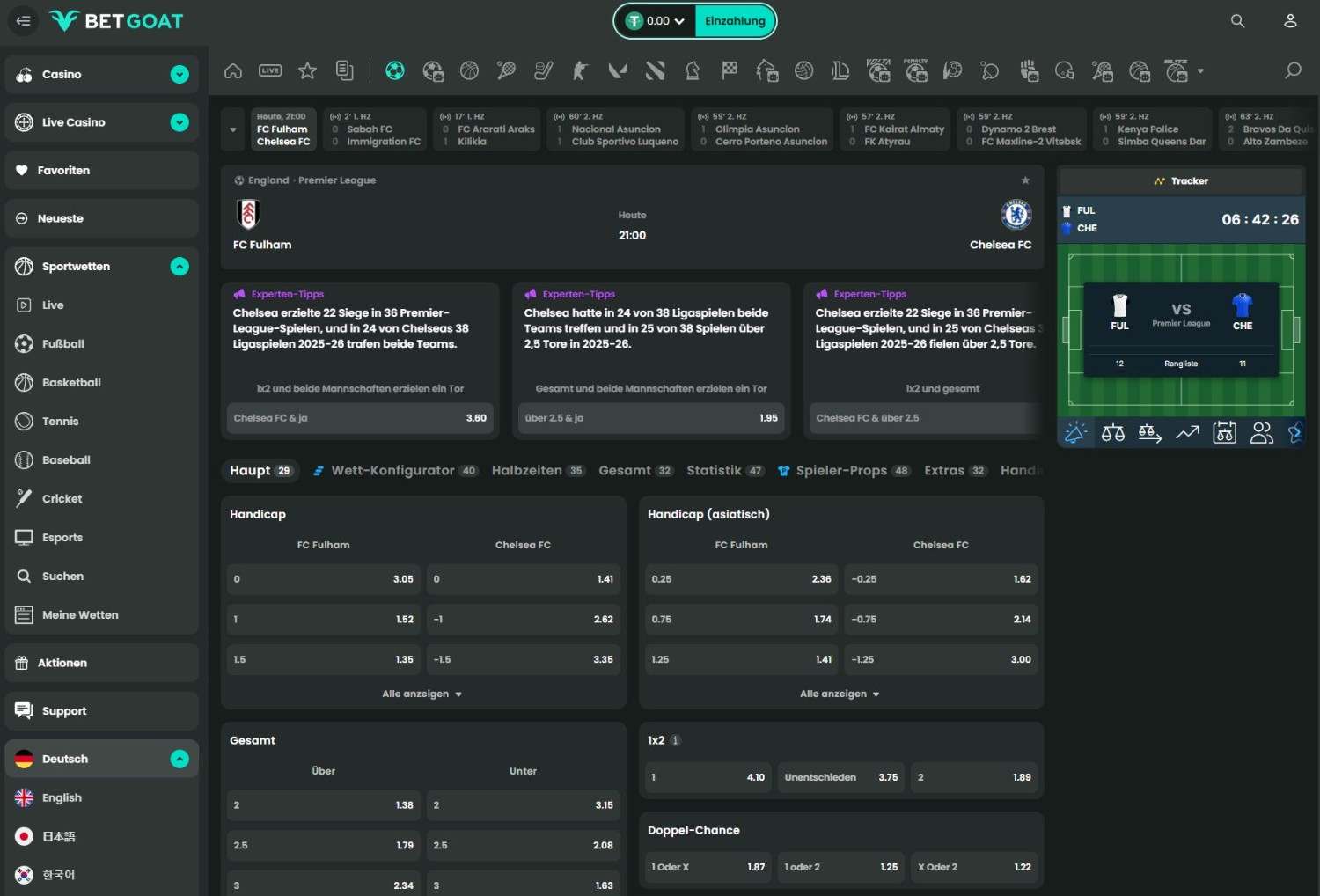Open Neueste in the sidebar
Screen dimensions: 1320x896
point(102,218)
